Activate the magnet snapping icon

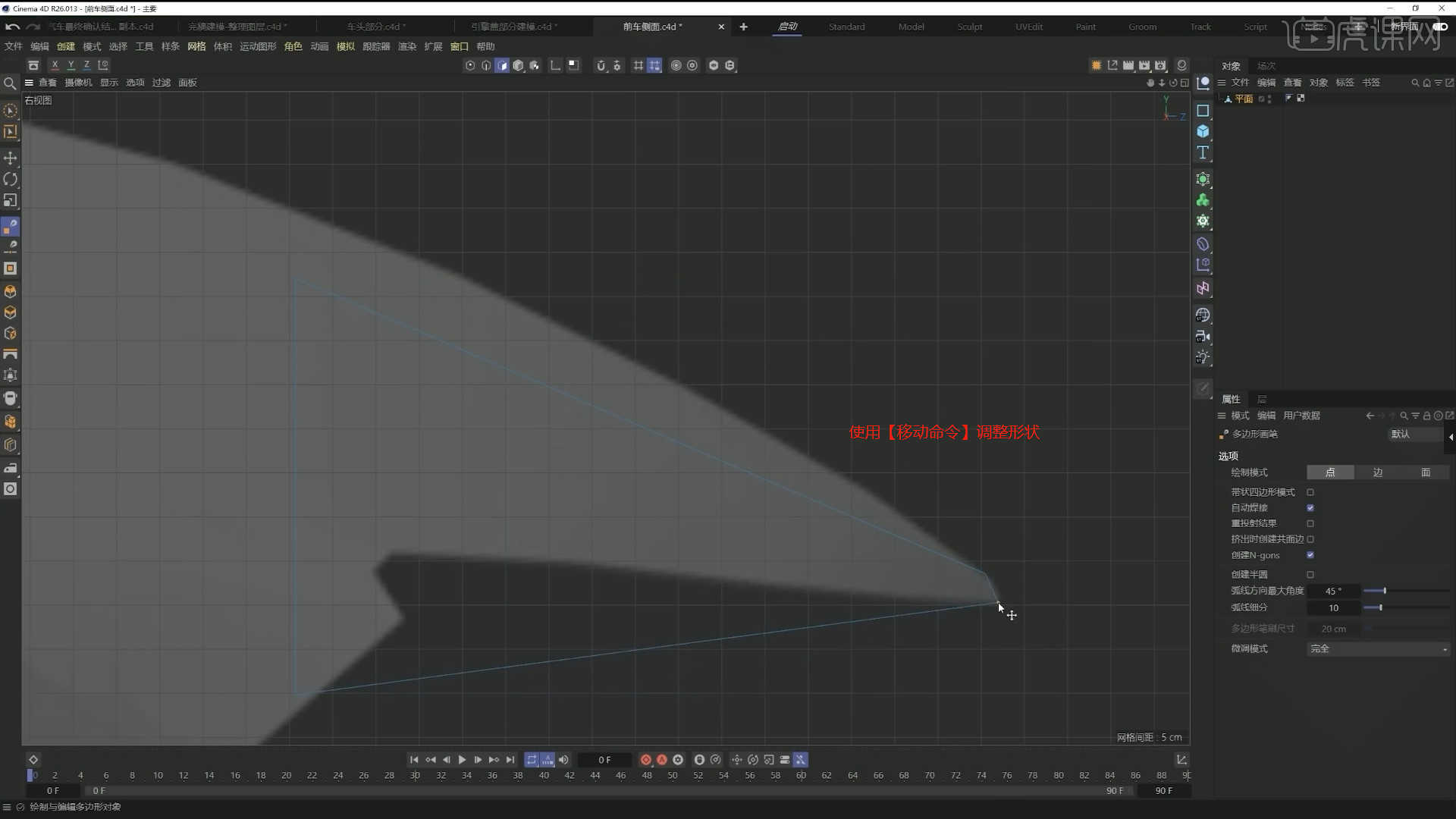pyautogui.click(x=601, y=65)
